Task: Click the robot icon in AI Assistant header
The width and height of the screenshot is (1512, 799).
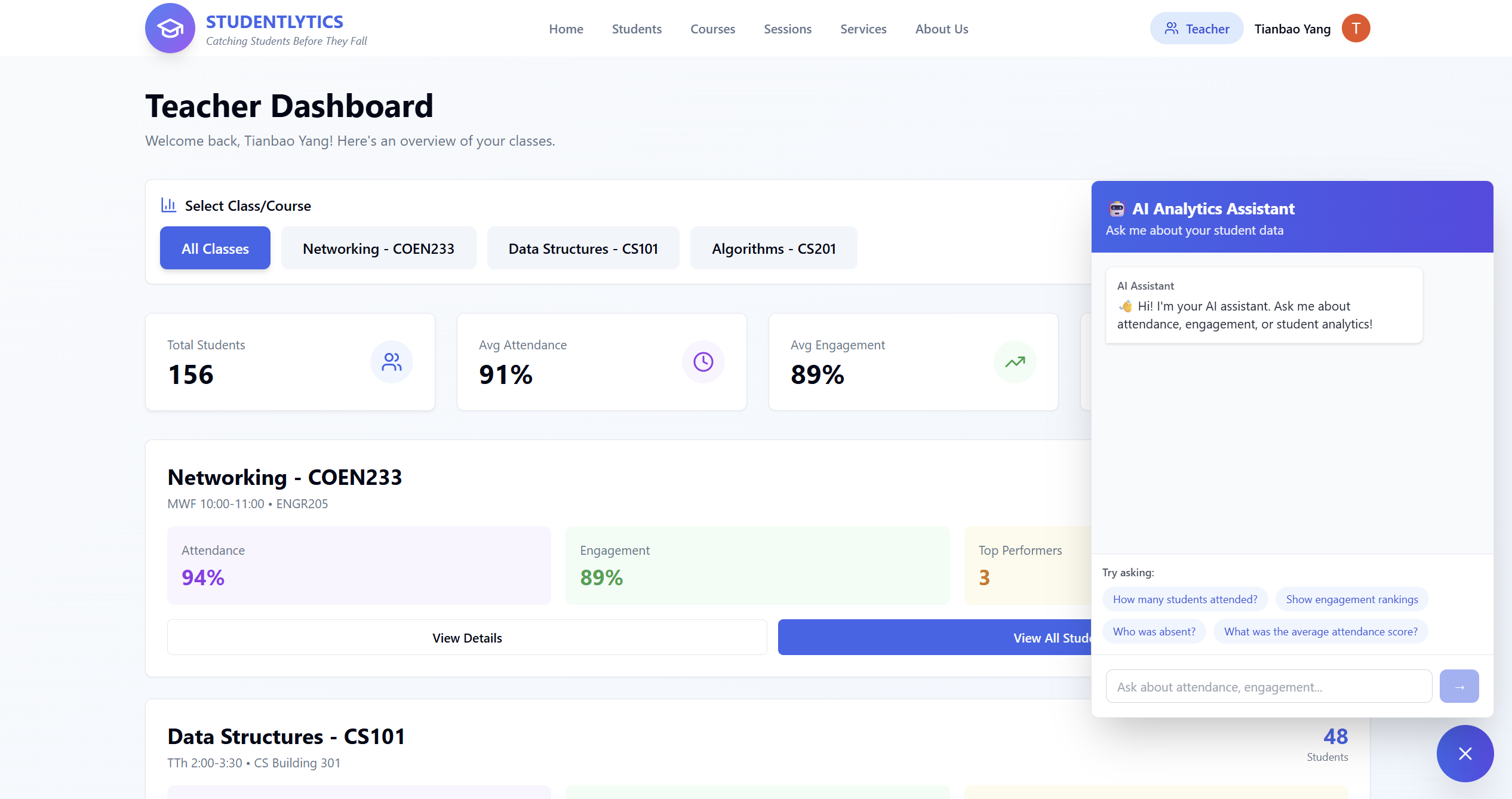Action: click(1117, 209)
